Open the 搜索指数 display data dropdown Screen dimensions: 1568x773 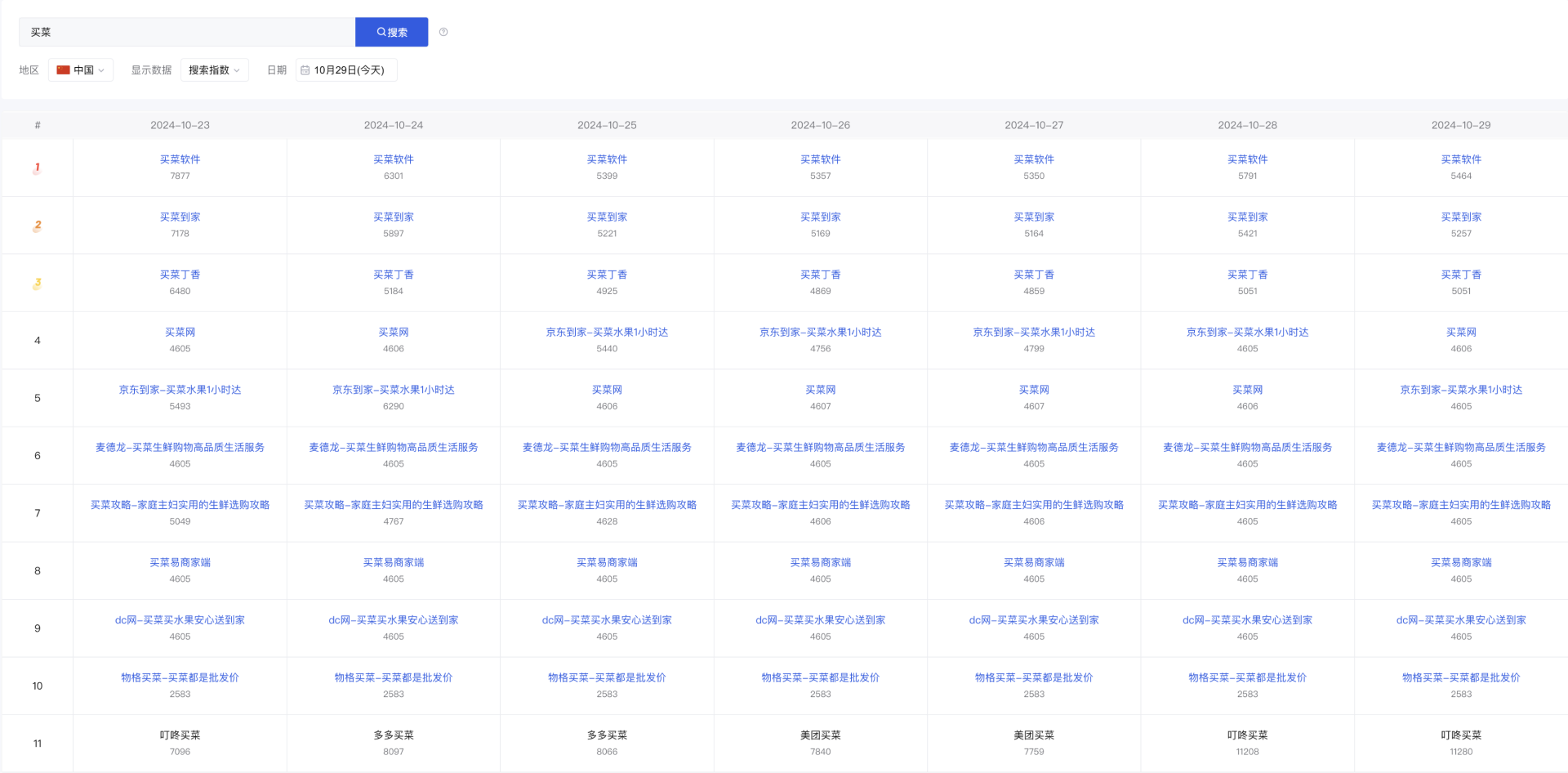214,70
